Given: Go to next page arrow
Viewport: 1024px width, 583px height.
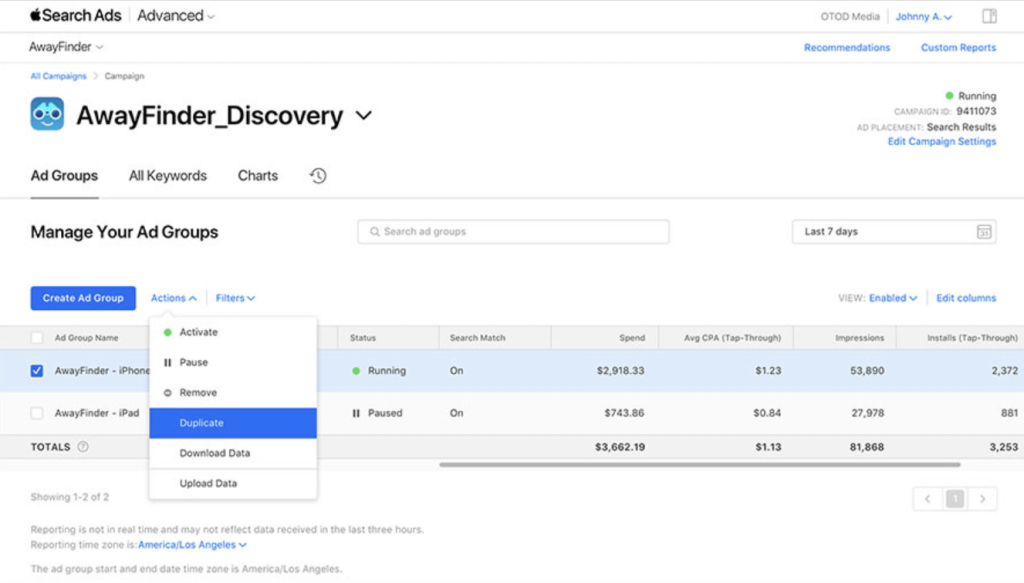Looking at the screenshot, I should coord(982,499).
